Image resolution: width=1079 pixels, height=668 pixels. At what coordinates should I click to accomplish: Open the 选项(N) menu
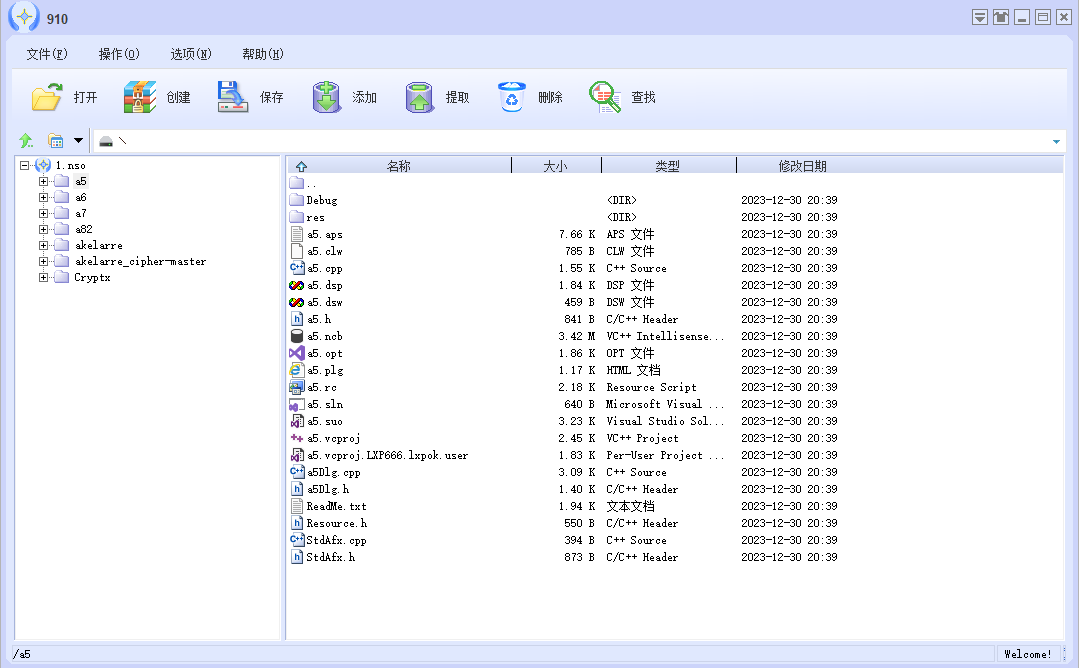[190, 54]
